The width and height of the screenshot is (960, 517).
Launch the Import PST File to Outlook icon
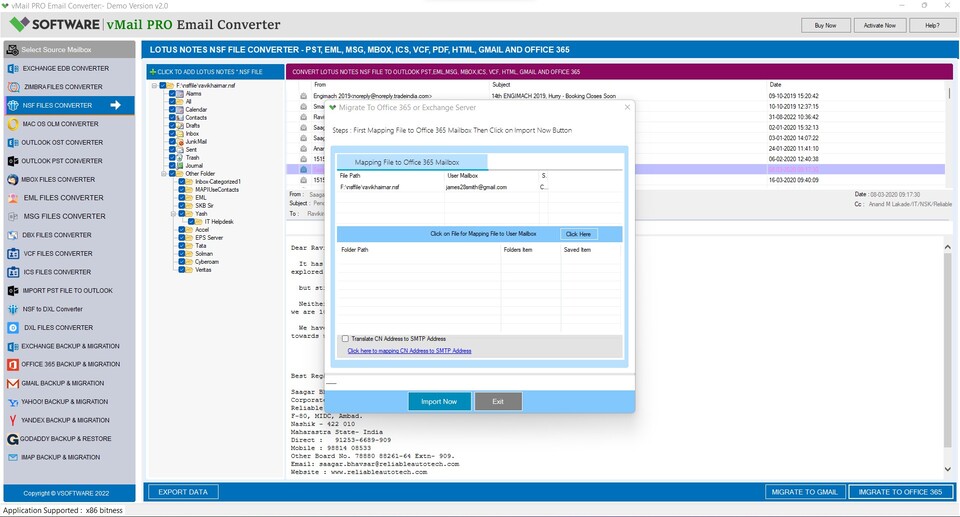pyautogui.click(x=13, y=290)
